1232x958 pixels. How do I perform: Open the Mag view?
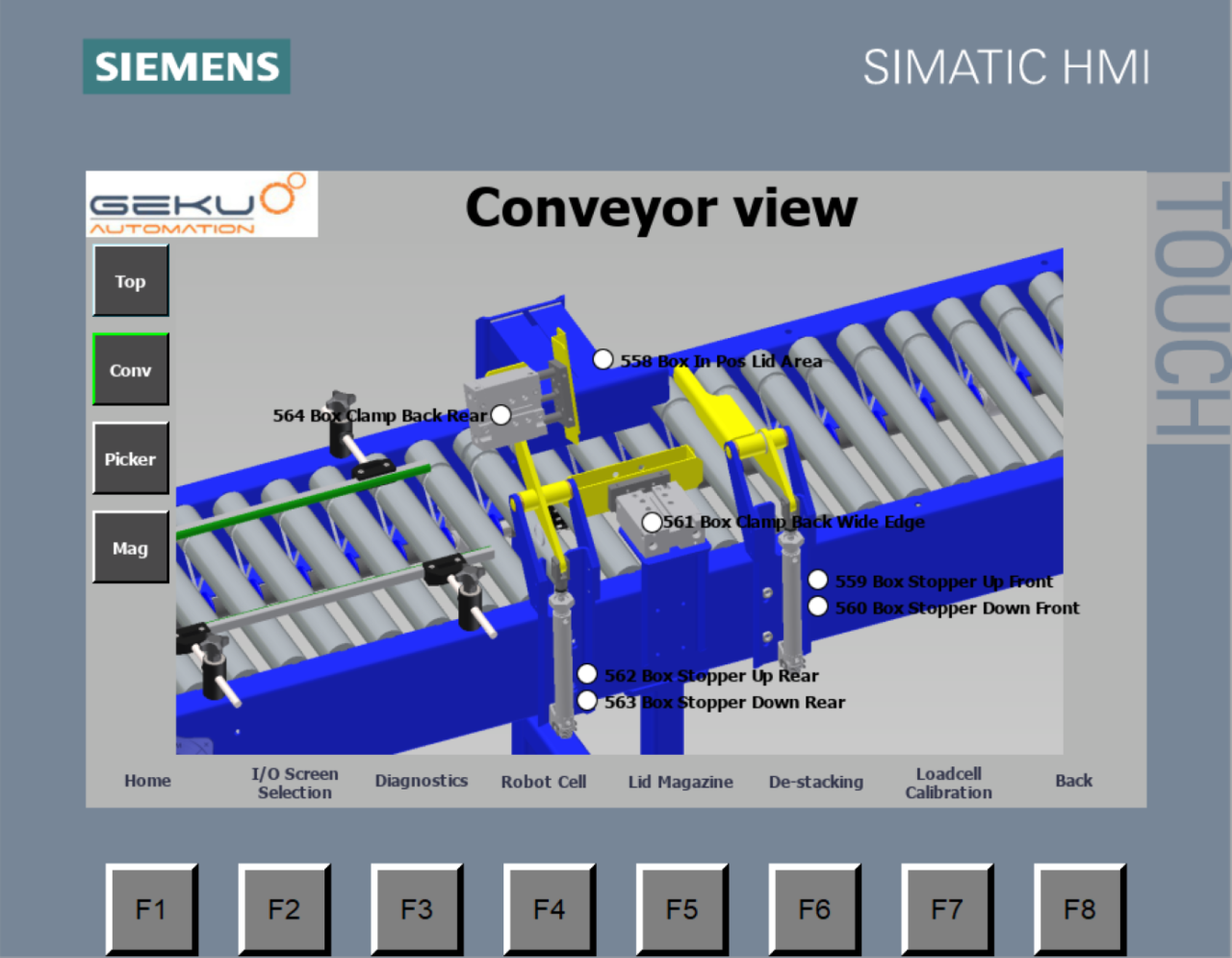(131, 548)
